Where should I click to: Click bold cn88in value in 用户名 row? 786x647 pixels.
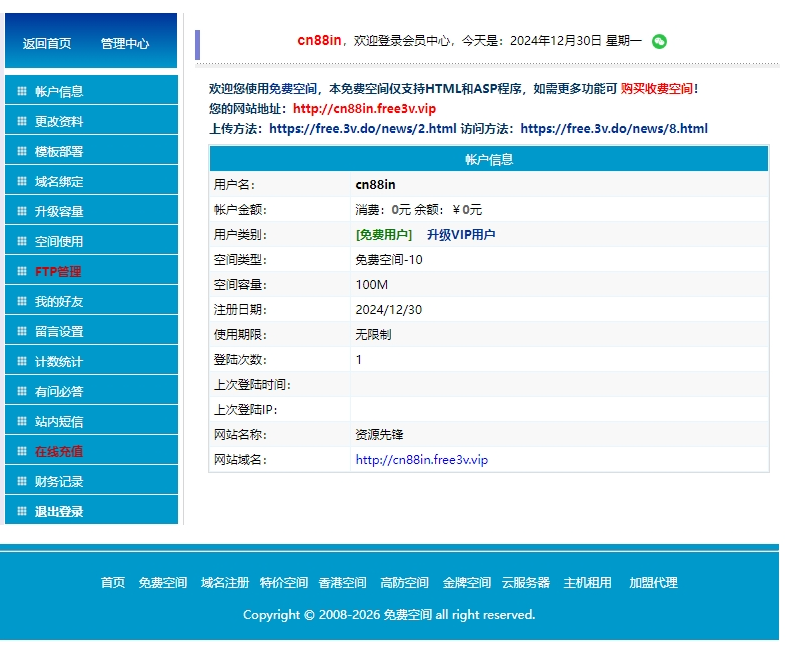pos(375,184)
